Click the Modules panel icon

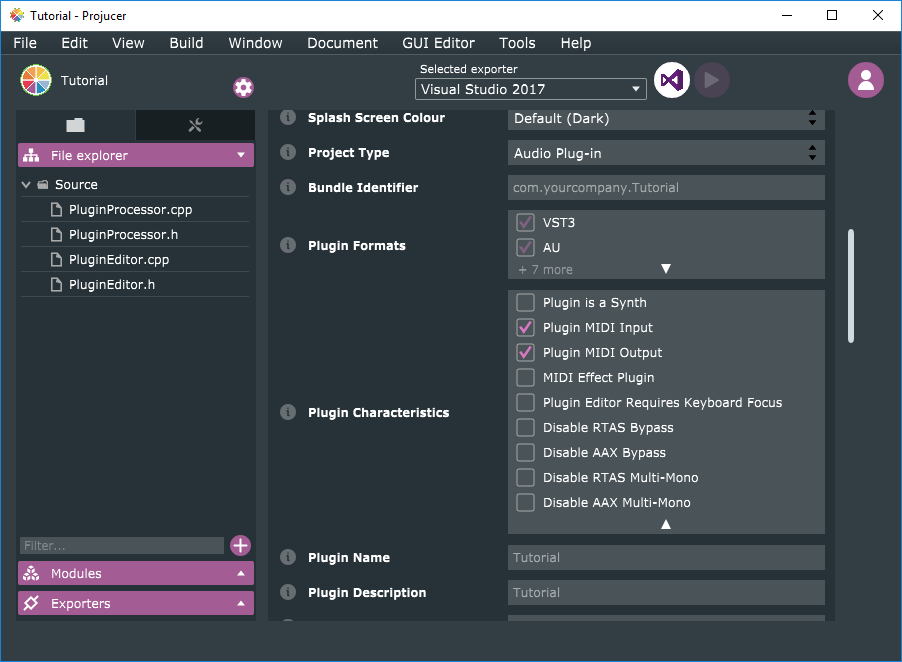[x=31, y=573]
